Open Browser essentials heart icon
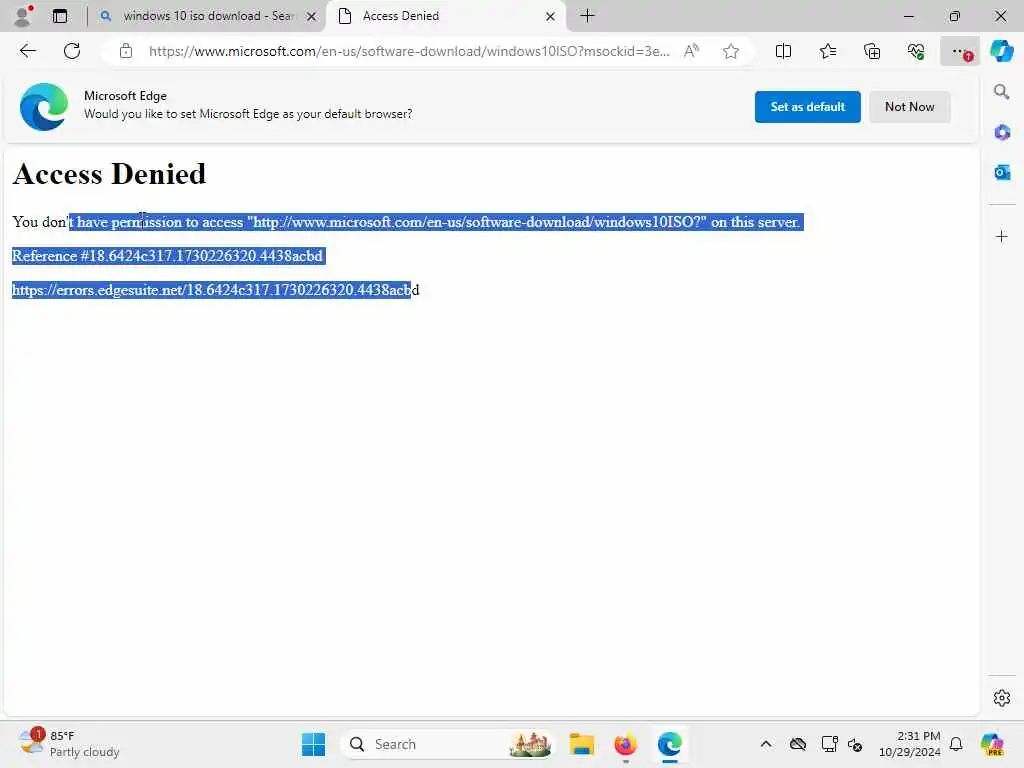The image size is (1024, 768). pos(916,51)
